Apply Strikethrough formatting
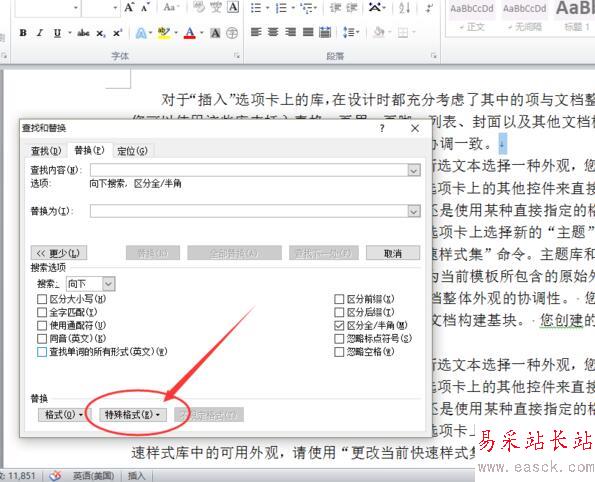Viewport: 595px width, 482px height. pyautogui.click(x=83, y=33)
